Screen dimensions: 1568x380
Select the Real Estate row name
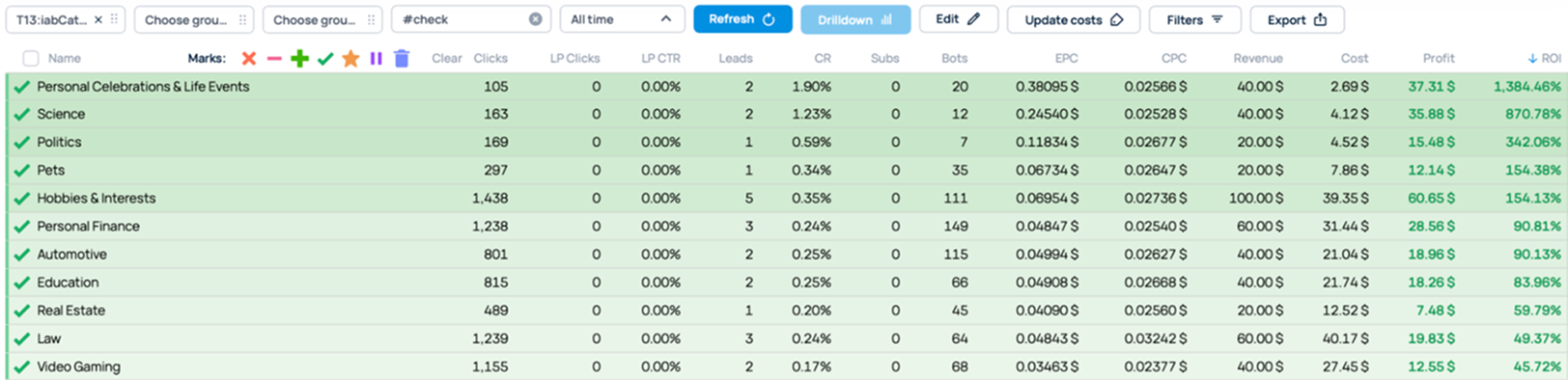[71, 311]
